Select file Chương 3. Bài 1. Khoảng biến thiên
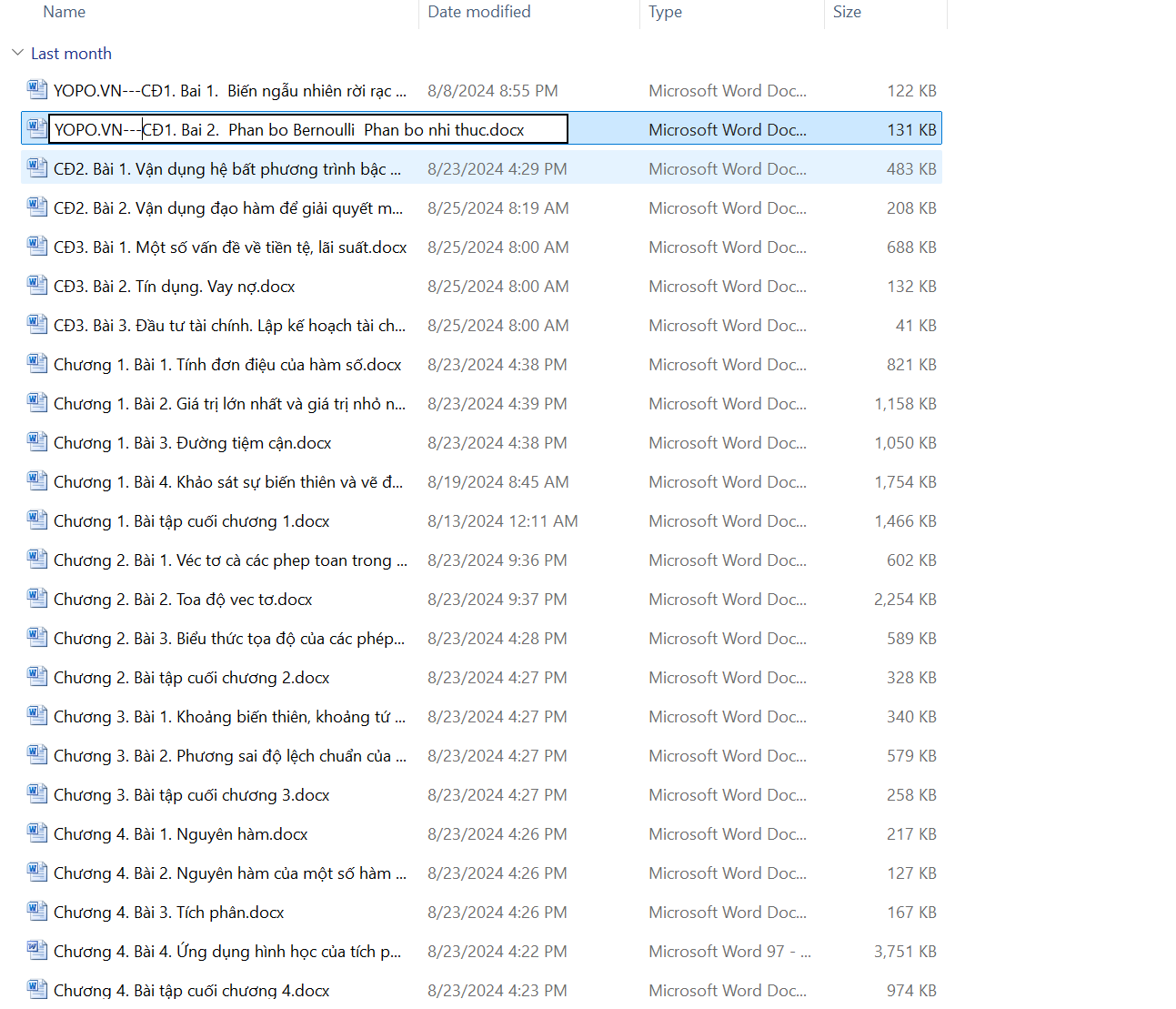This screenshot has height=1009, width=1176. coord(230,717)
